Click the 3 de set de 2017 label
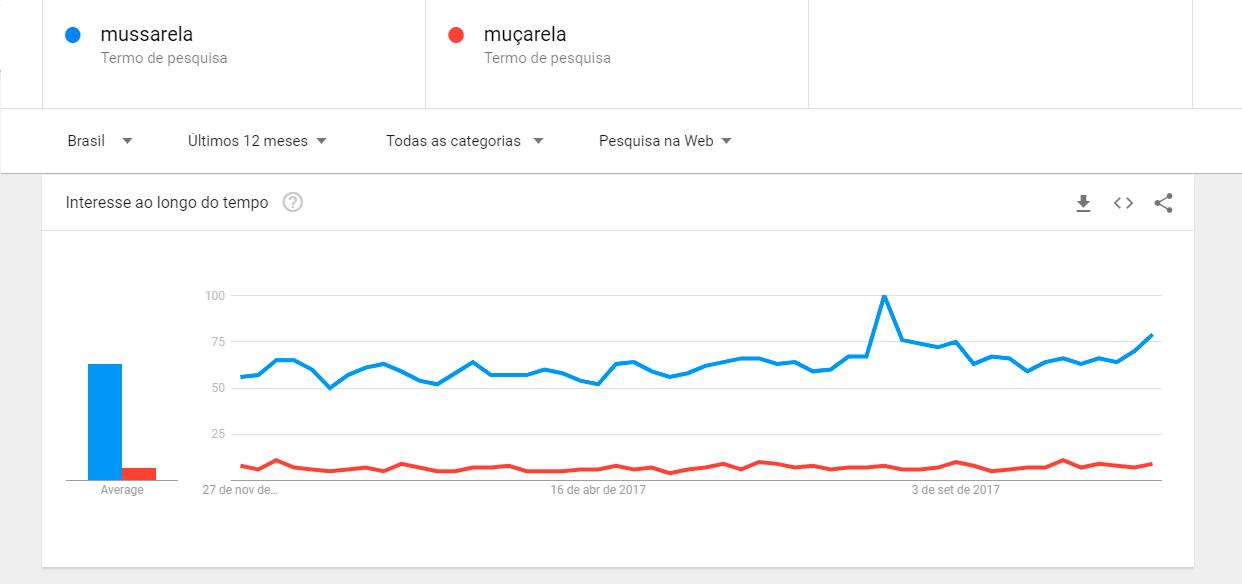This screenshot has height=584, width=1242. tap(955, 490)
